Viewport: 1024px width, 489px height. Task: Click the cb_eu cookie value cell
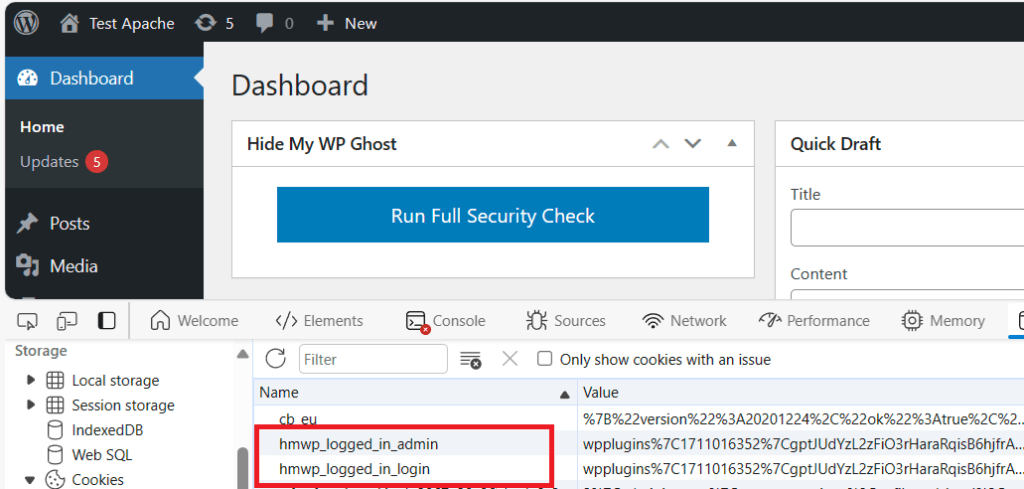801,418
